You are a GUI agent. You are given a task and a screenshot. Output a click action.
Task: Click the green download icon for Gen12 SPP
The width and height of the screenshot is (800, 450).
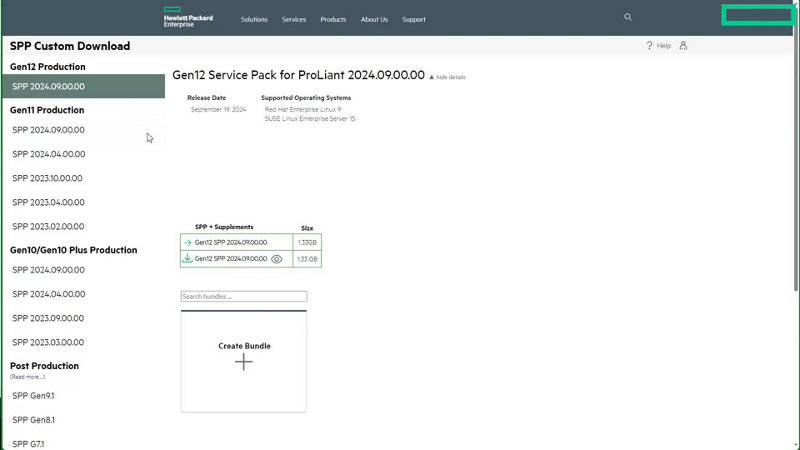click(187, 258)
